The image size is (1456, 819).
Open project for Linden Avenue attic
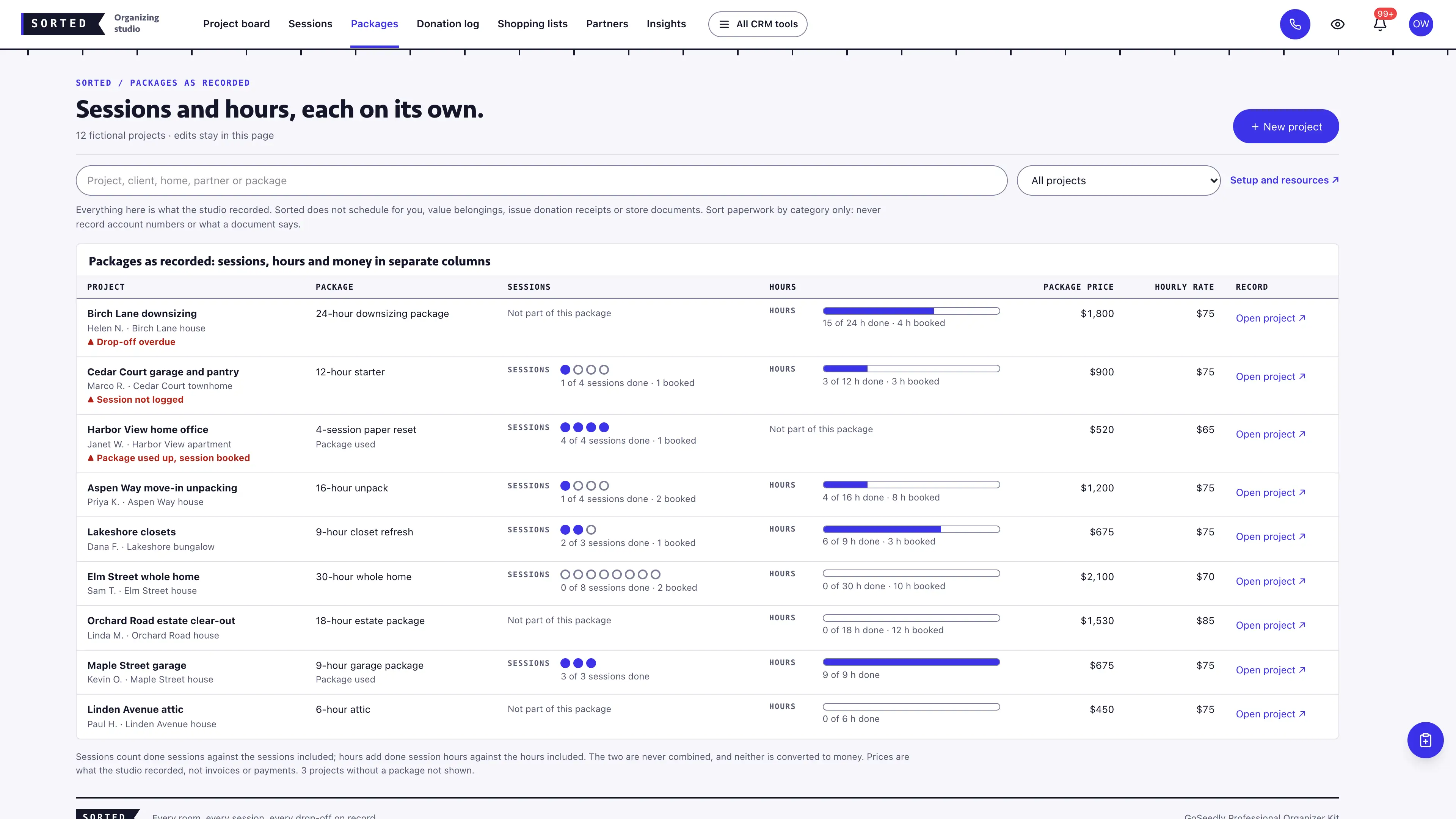point(1270,714)
